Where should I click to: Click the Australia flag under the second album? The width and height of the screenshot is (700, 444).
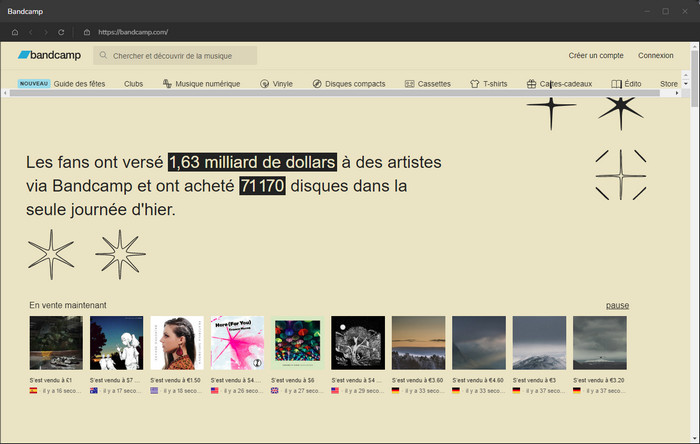coord(94,390)
